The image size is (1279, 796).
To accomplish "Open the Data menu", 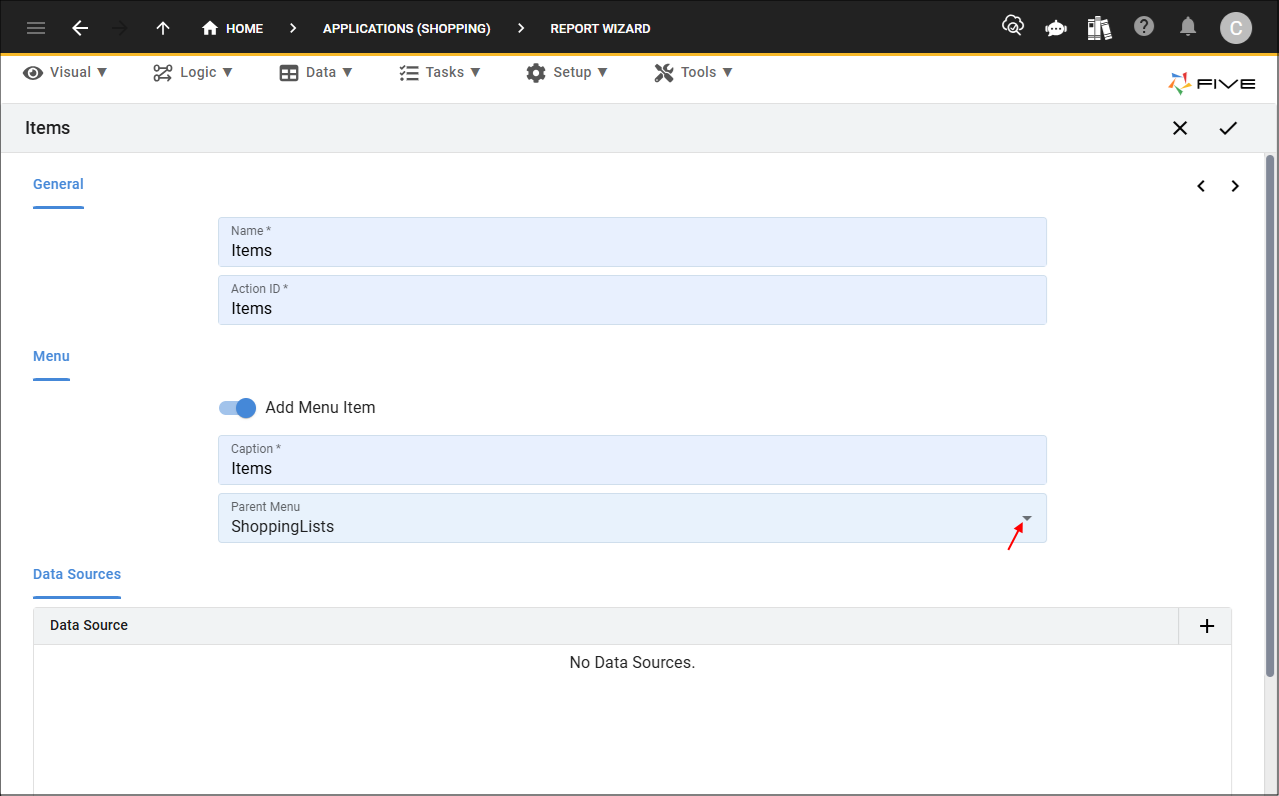I will coord(316,72).
